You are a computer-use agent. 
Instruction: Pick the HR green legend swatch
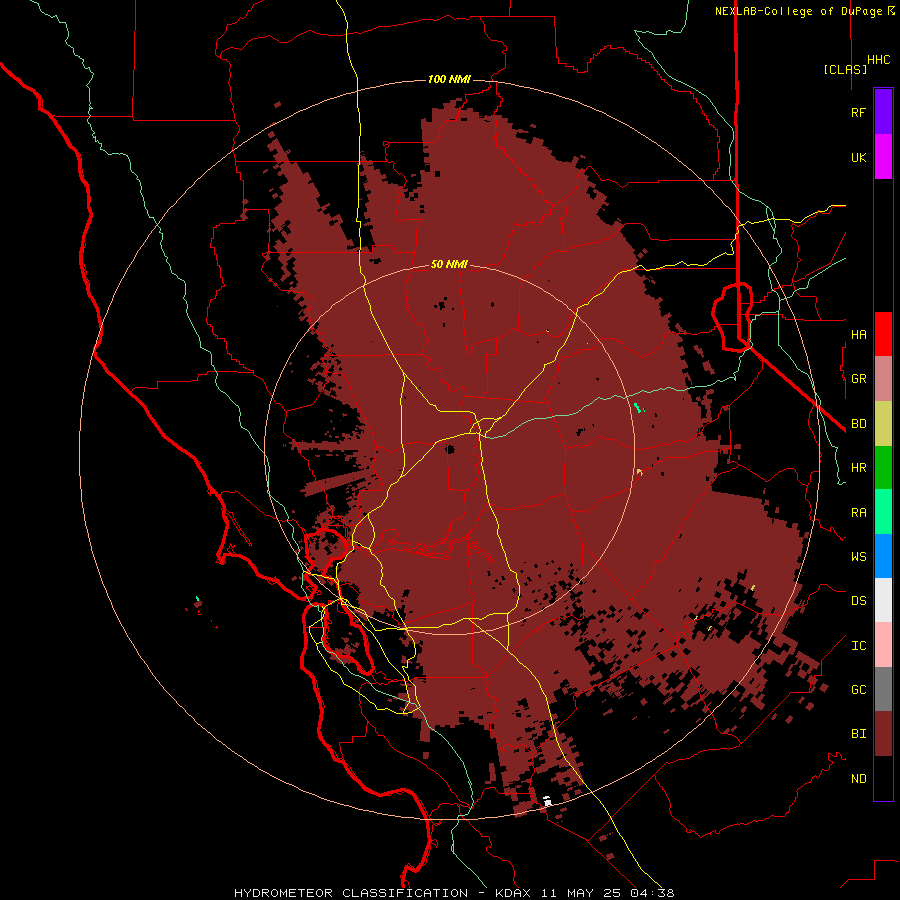coord(883,467)
